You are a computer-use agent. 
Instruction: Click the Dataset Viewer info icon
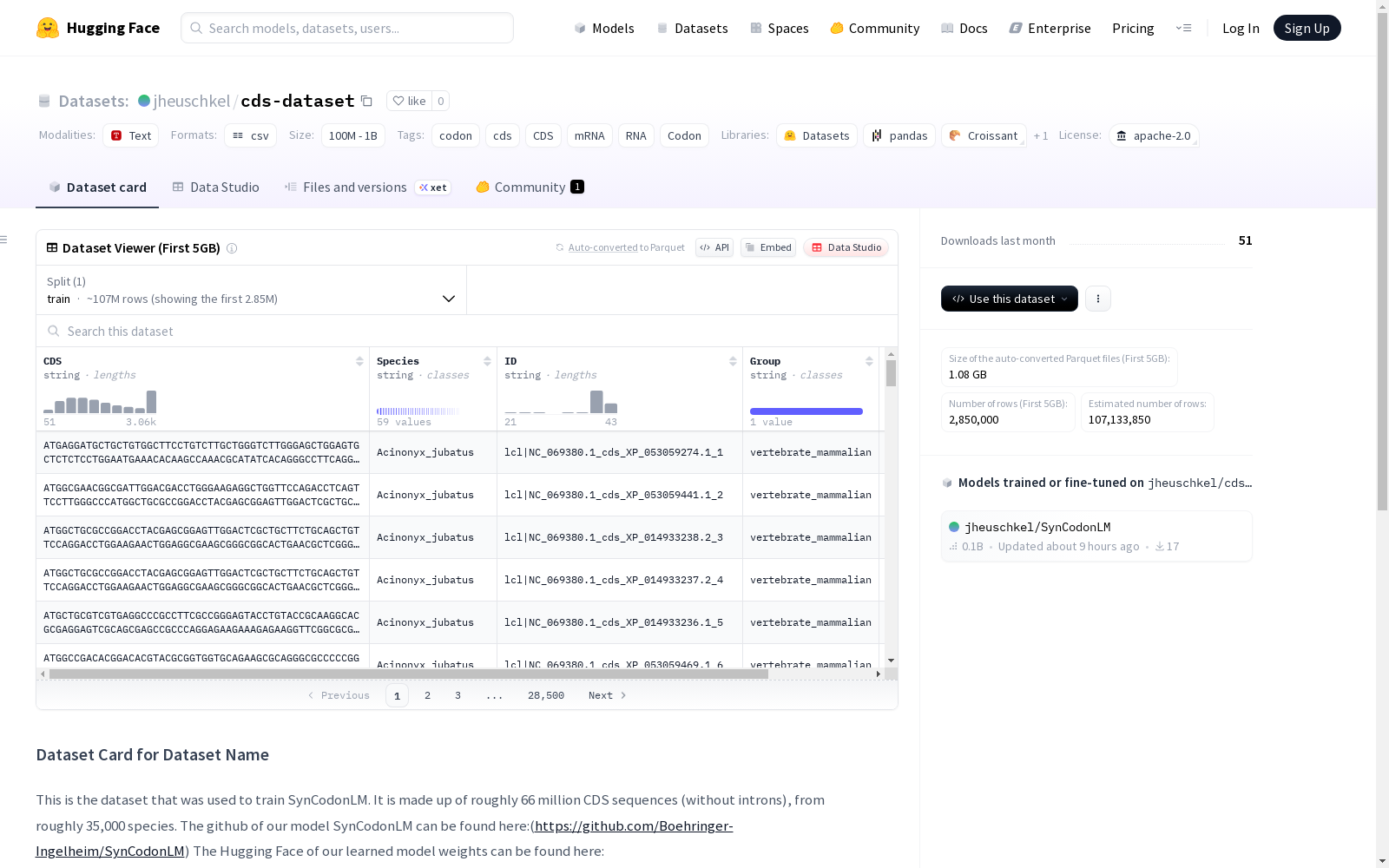point(232,248)
